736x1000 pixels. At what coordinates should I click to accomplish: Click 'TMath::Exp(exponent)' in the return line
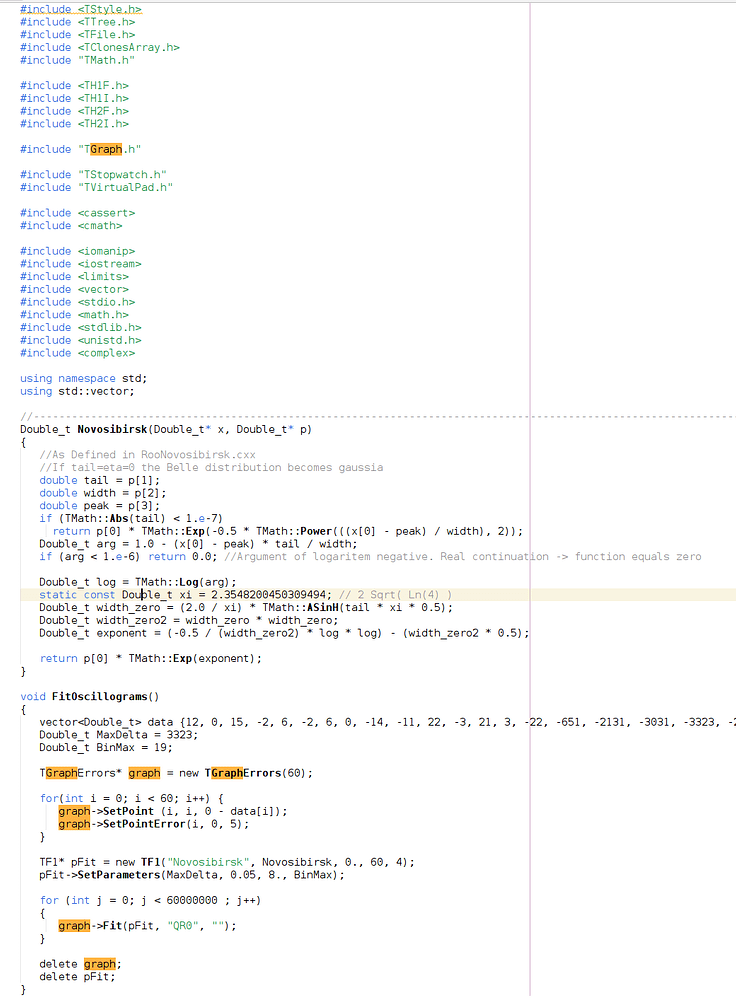192,658
